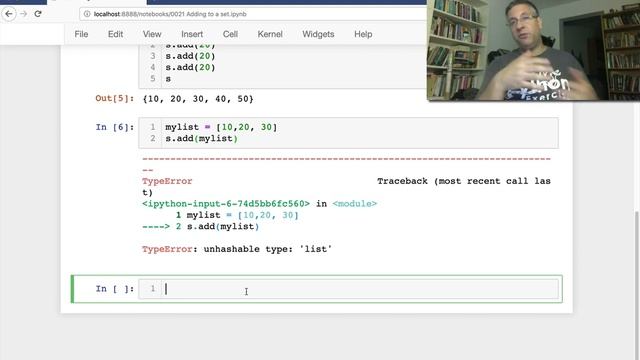Image resolution: width=640 pixels, height=360 pixels.
Task: Click the 'unhashable type: list' error message
Action: click(x=237, y=249)
